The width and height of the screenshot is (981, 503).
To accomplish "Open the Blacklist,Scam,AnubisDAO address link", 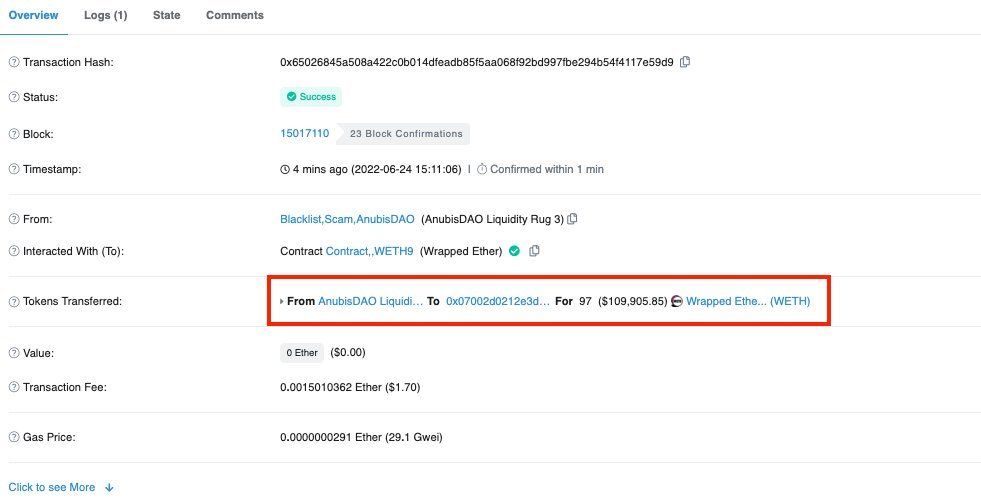I will (347, 219).
